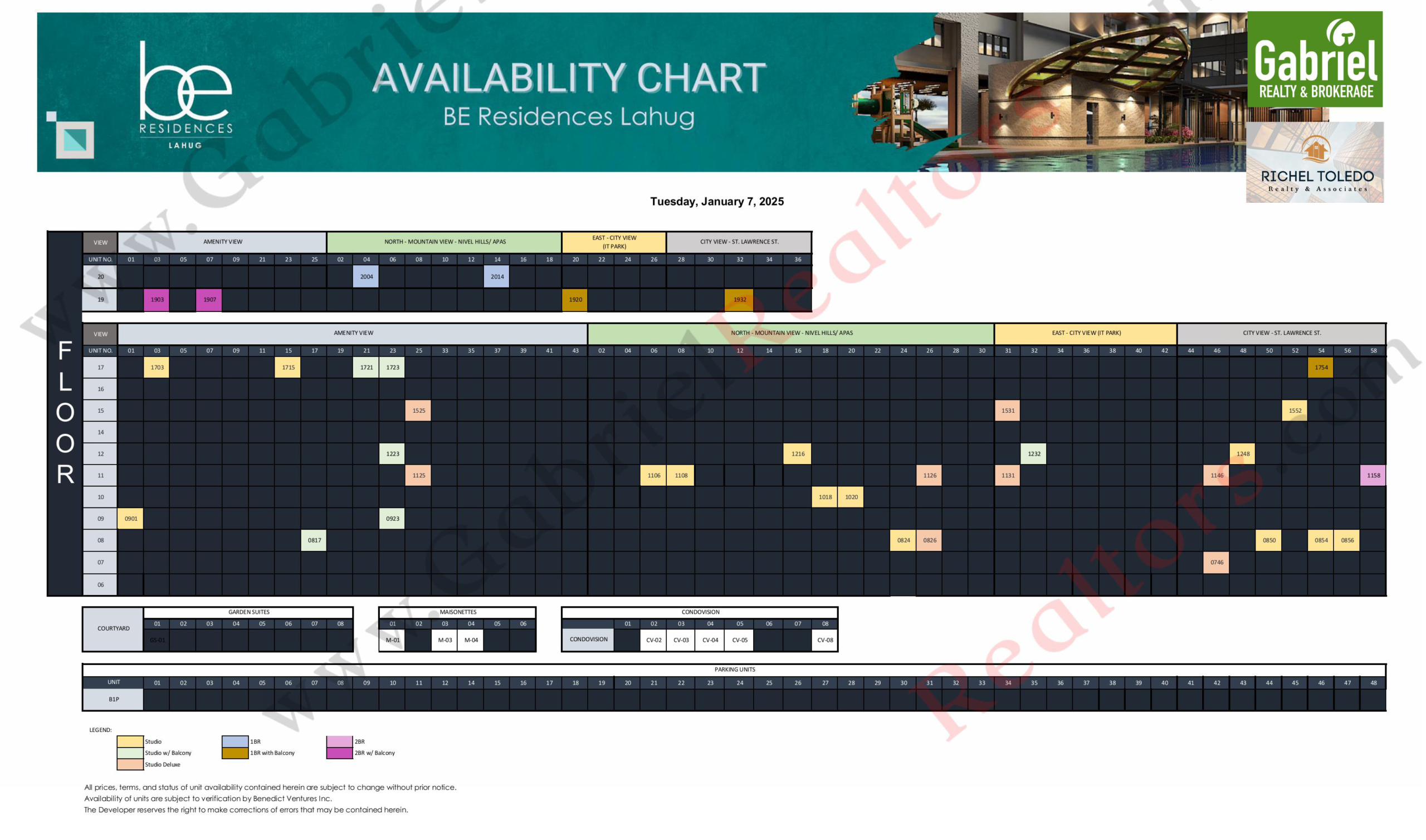This screenshot has width=1426, height=840.
Task: Click available unit 0854
Action: click(1321, 540)
